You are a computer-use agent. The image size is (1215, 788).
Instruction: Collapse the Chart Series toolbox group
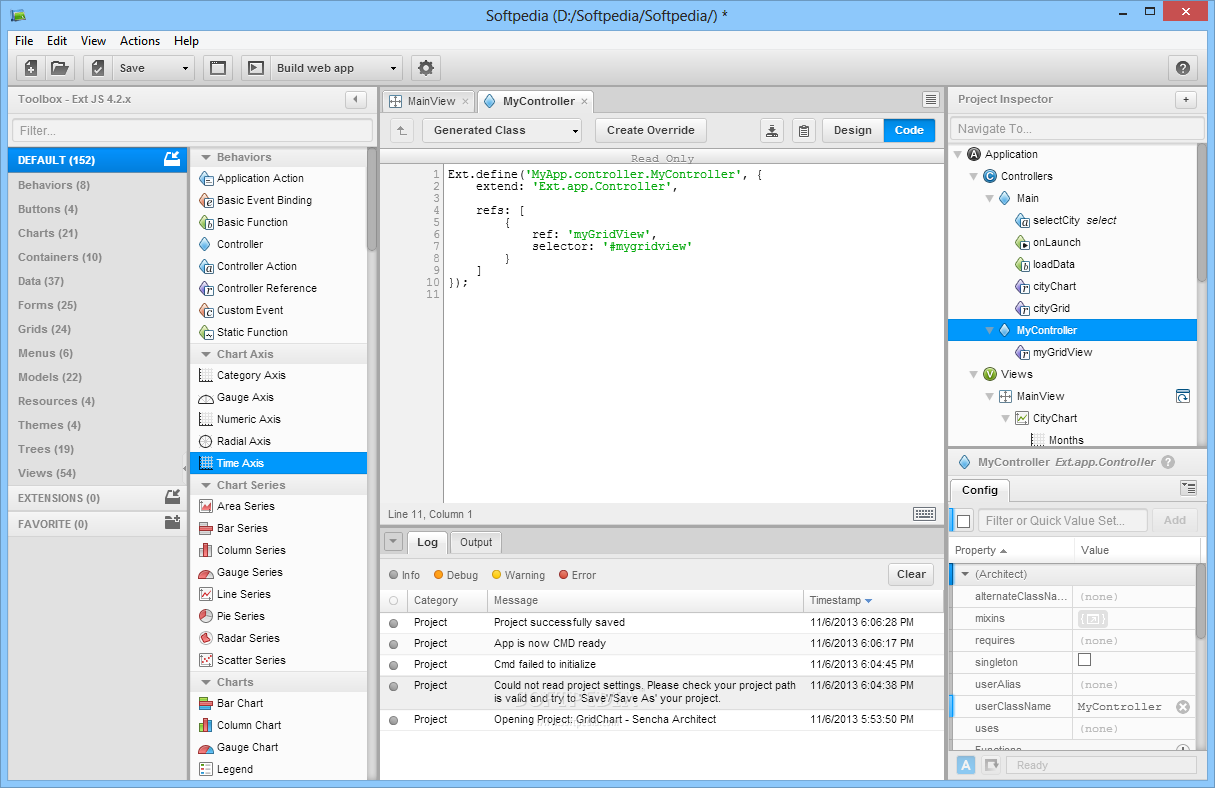(x=206, y=485)
